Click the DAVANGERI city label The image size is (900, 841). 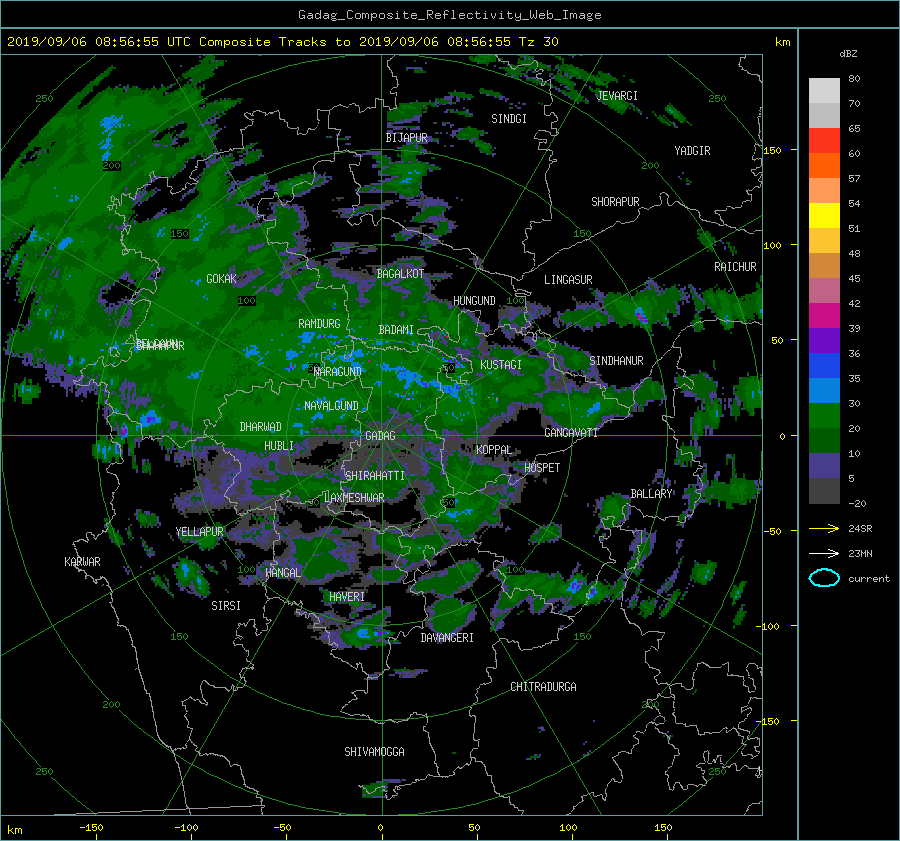click(447, 638)
